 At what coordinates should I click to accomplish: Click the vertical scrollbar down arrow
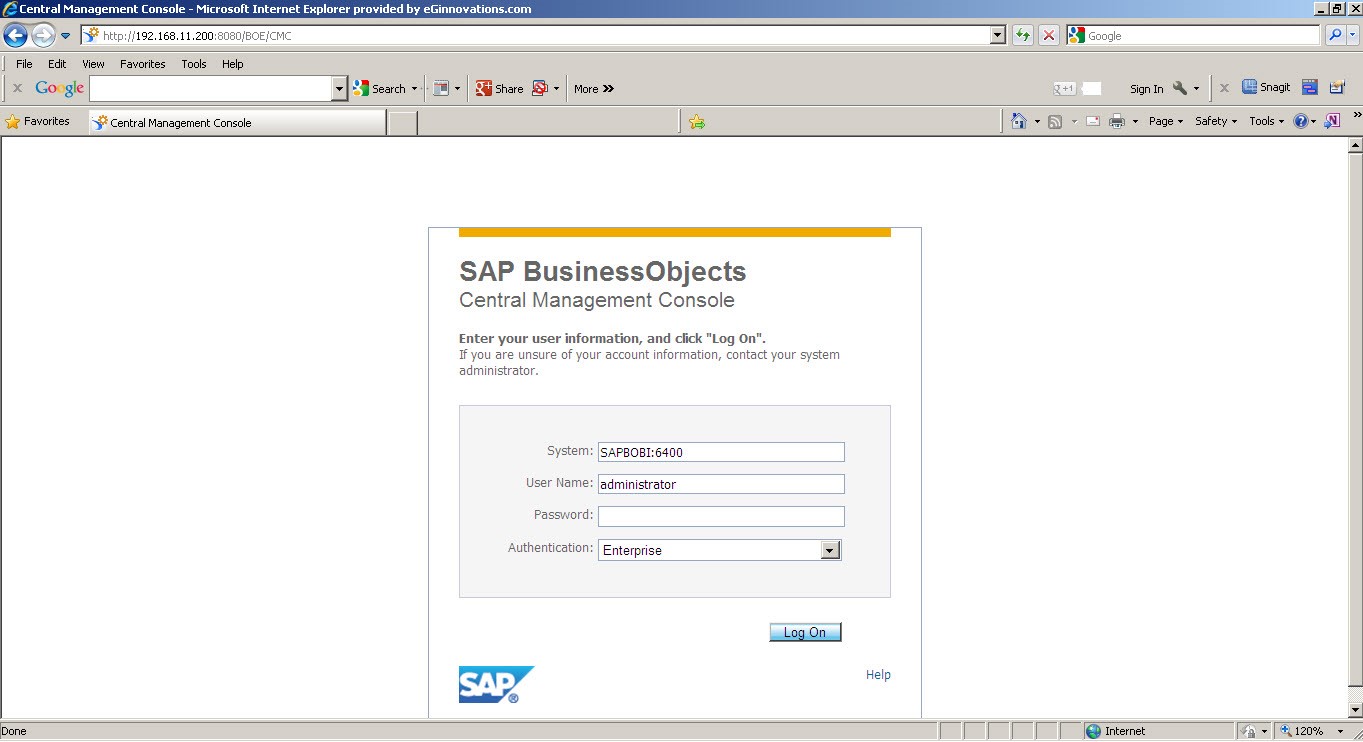pos(1355,709)
